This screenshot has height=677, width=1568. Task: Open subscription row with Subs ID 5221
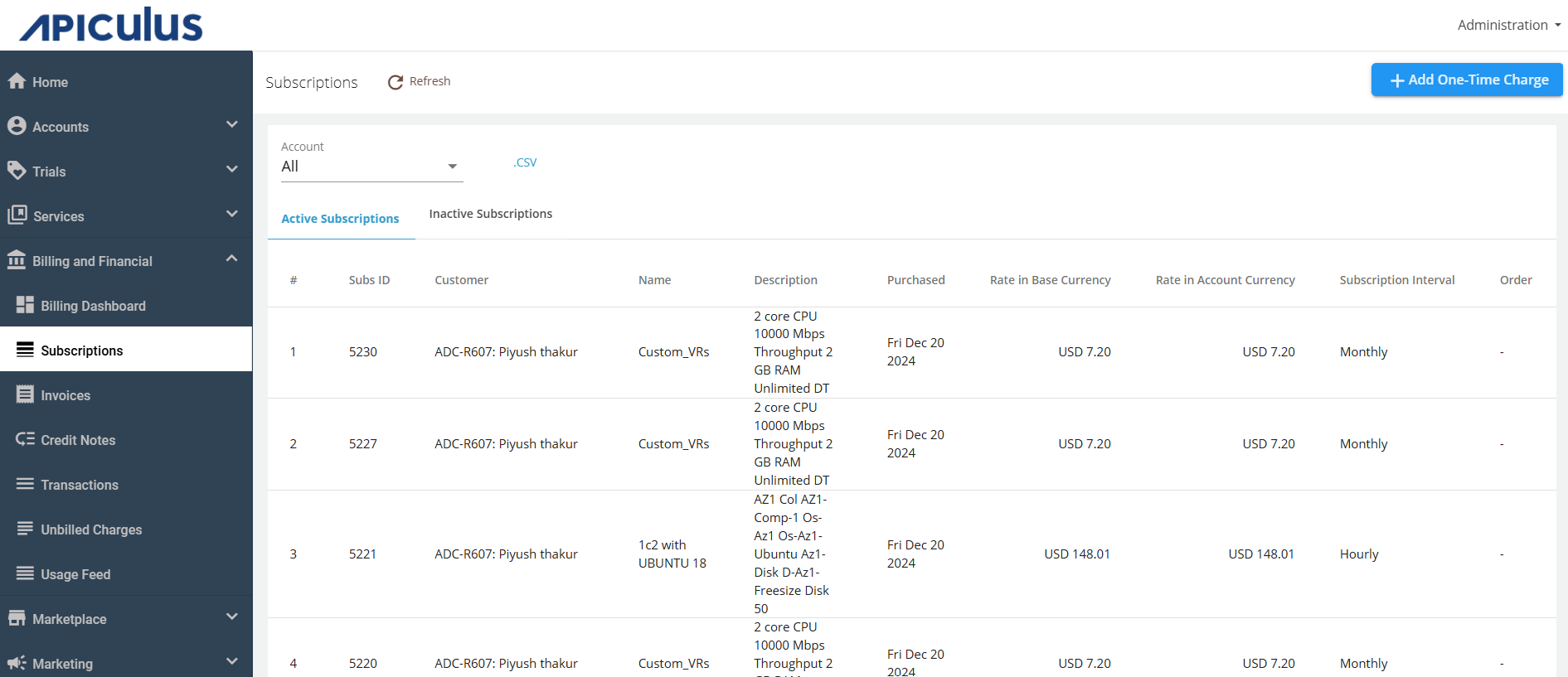(362, 554)
